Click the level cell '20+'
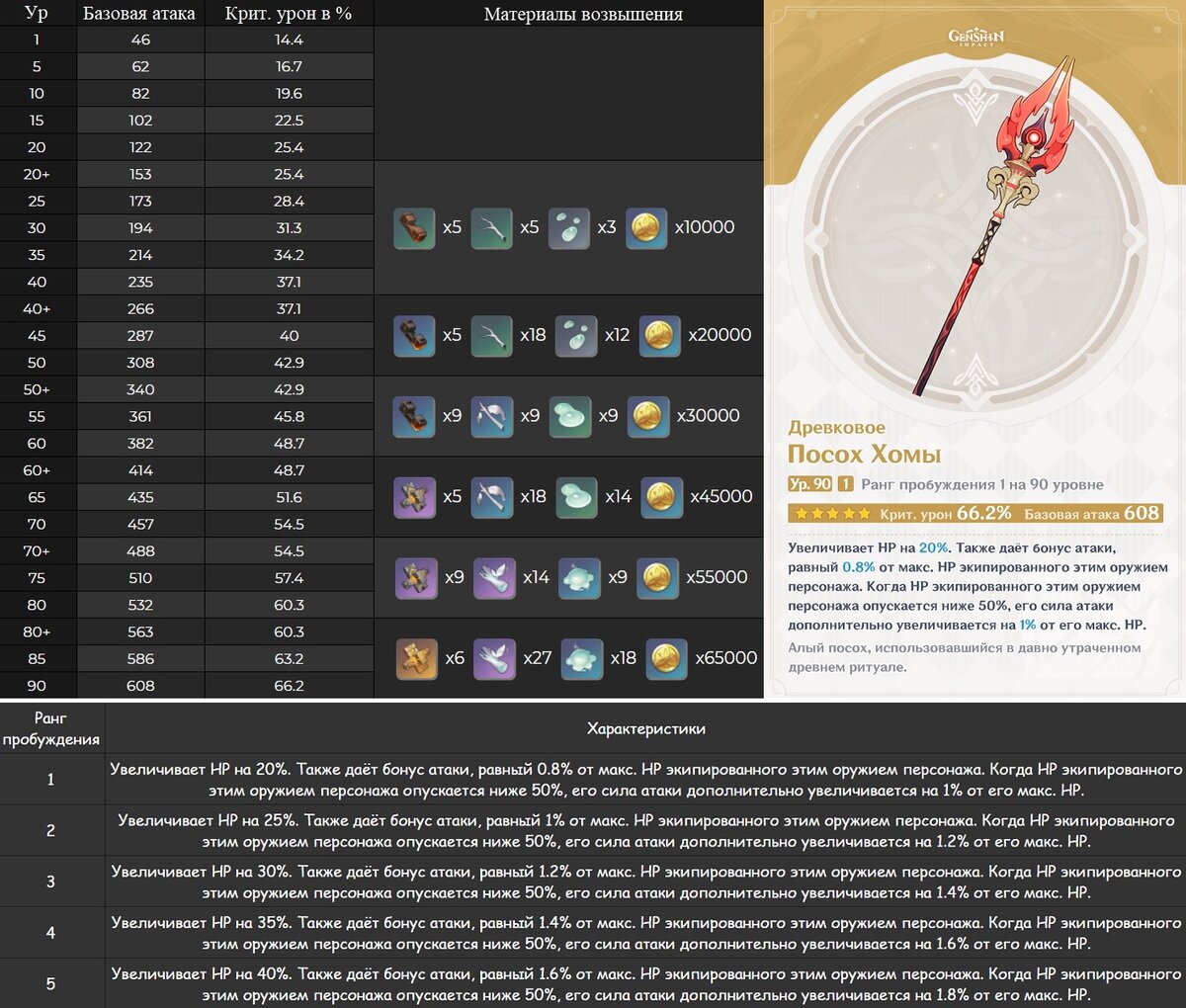Screen dimensions: 1186x1008 pos(37,174)
